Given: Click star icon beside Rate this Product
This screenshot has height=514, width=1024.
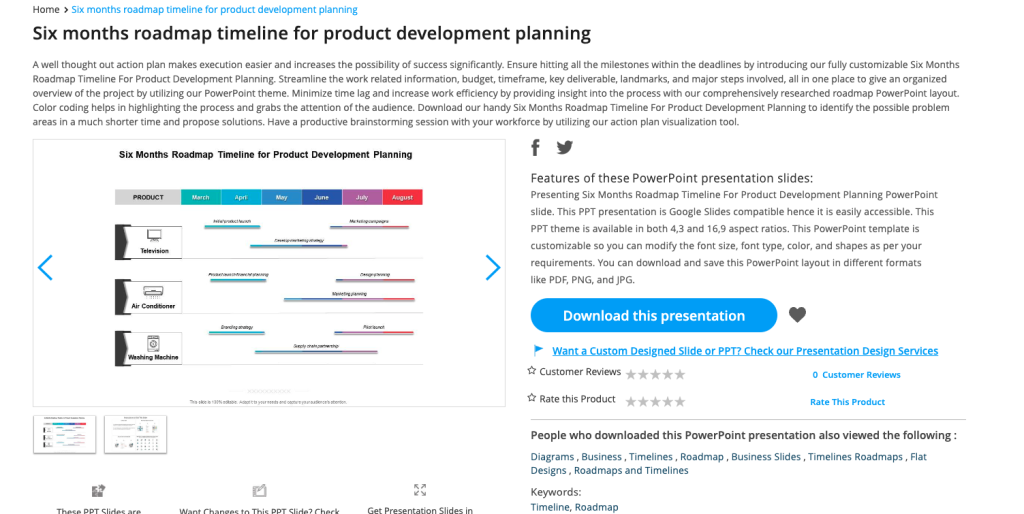Looking at the screenshot, I should point(532,398).
